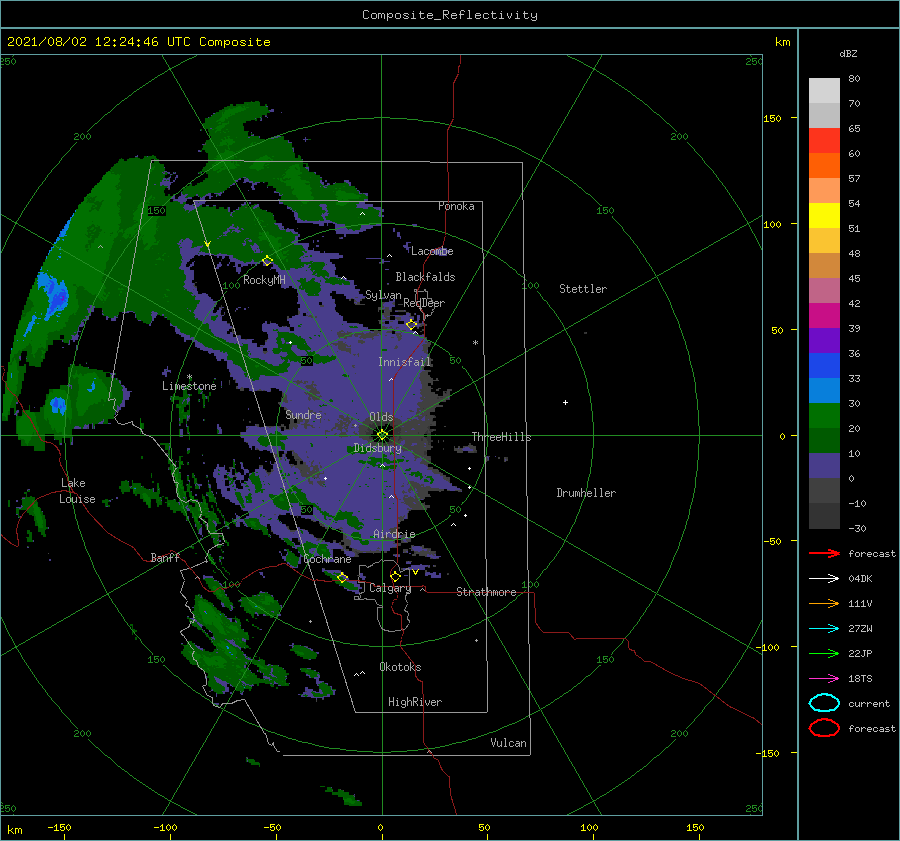Select the amber 51 dBZ swatch
Viewport: 900px width, 841px height.
(824, 241)
